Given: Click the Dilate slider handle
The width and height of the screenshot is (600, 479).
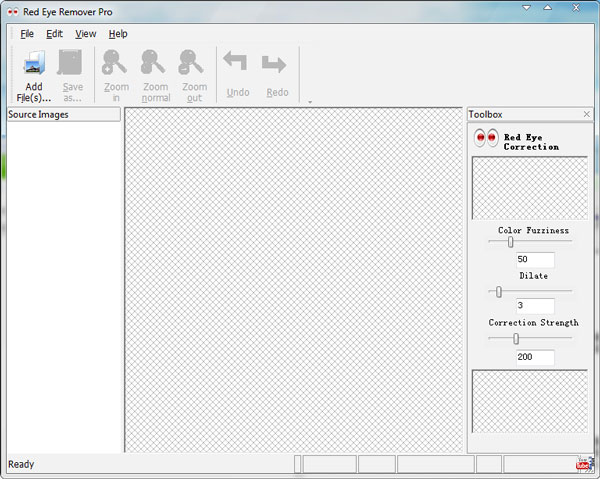Looking at the screenshot, I should click(x=499, y=292).
